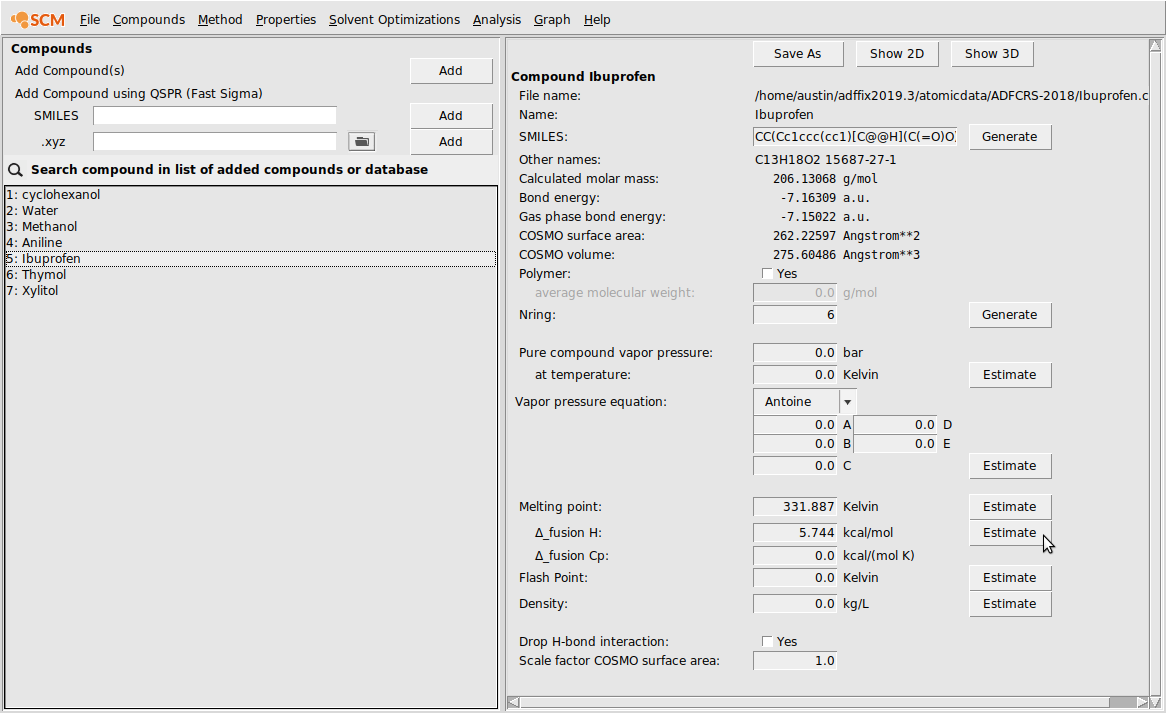Click the vertical scrollbar up arrow

pos(1155,45)
